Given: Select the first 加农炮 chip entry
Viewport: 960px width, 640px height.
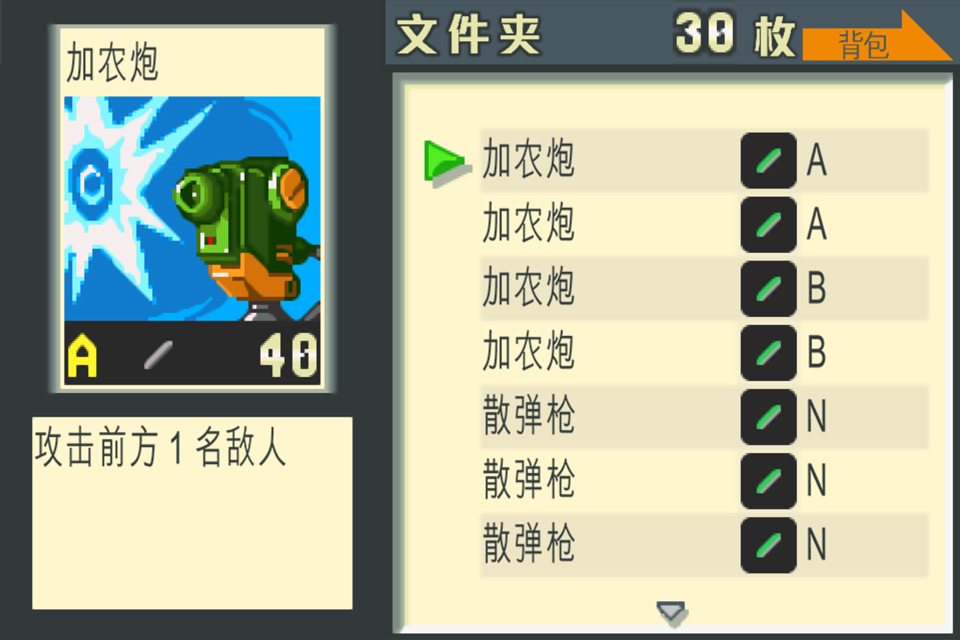Looking at the screenshot, I should click(x=704, y=160).
